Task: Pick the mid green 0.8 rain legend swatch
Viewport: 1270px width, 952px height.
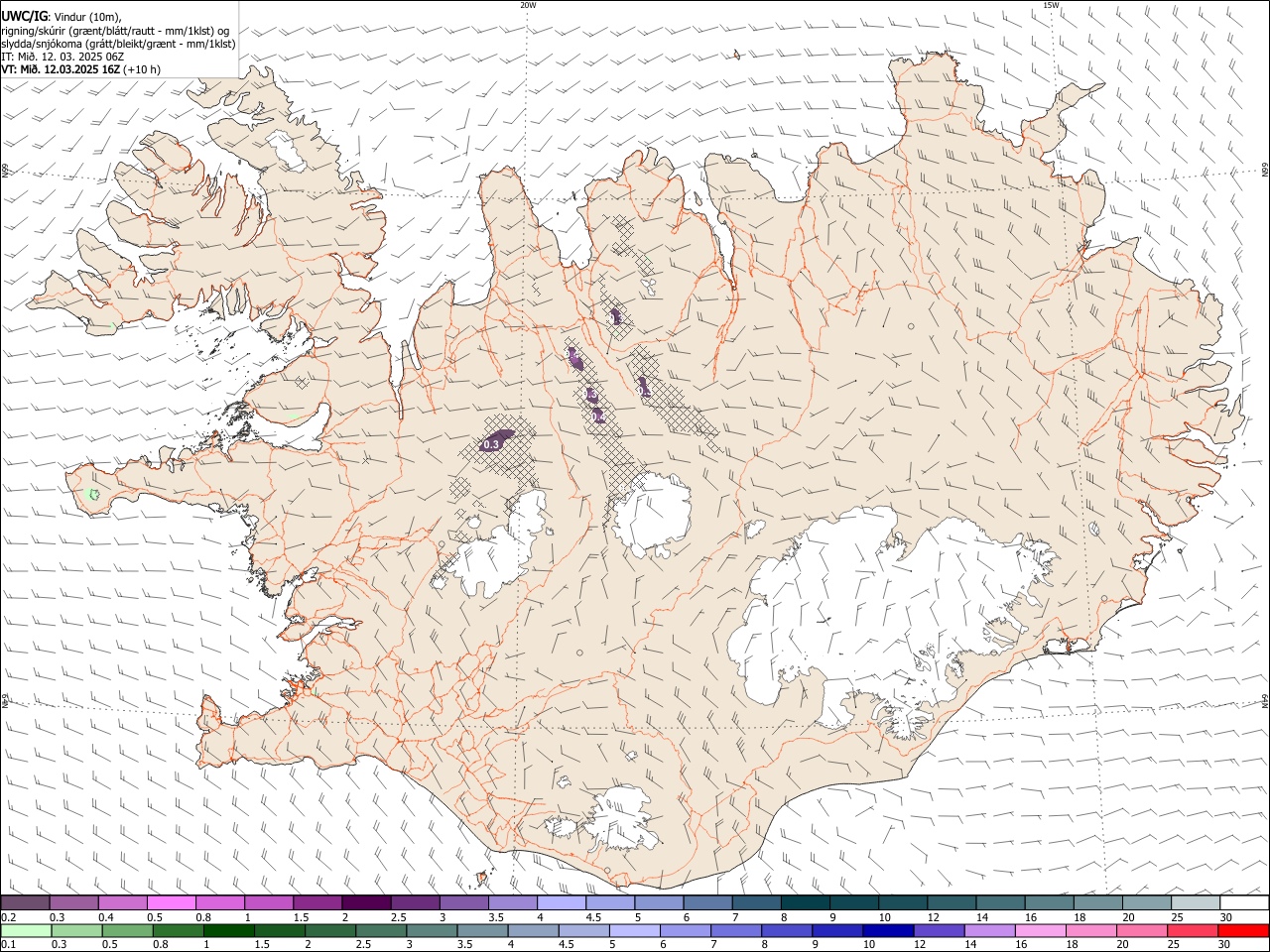Action: [178, 931]
